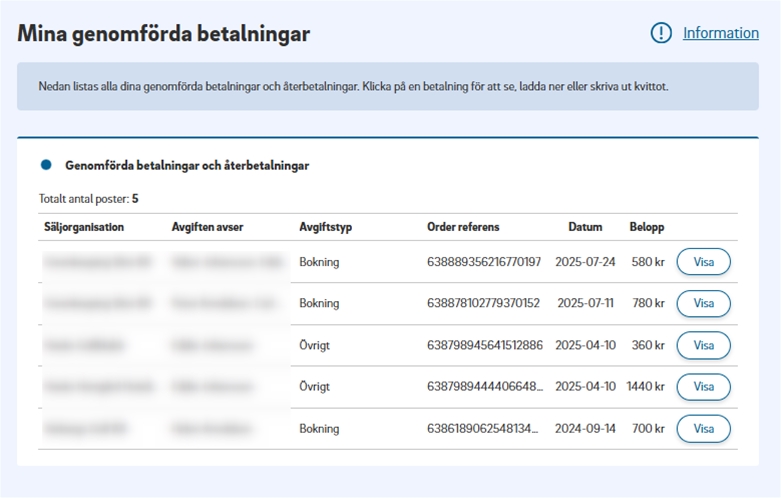781x498 pixels.
Task: Click the Avgiftstyp column header
Action: coord(325,227)
